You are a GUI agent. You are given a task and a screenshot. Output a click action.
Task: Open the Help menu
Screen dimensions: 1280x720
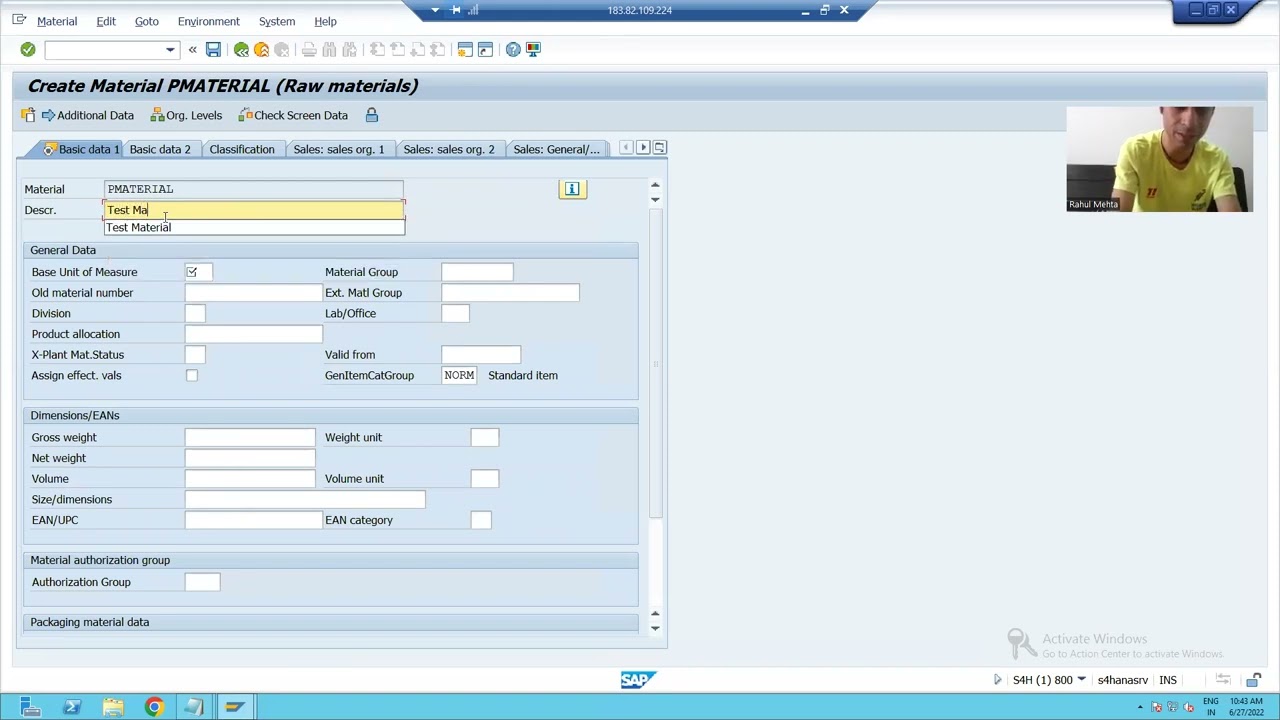click(325, 21)
